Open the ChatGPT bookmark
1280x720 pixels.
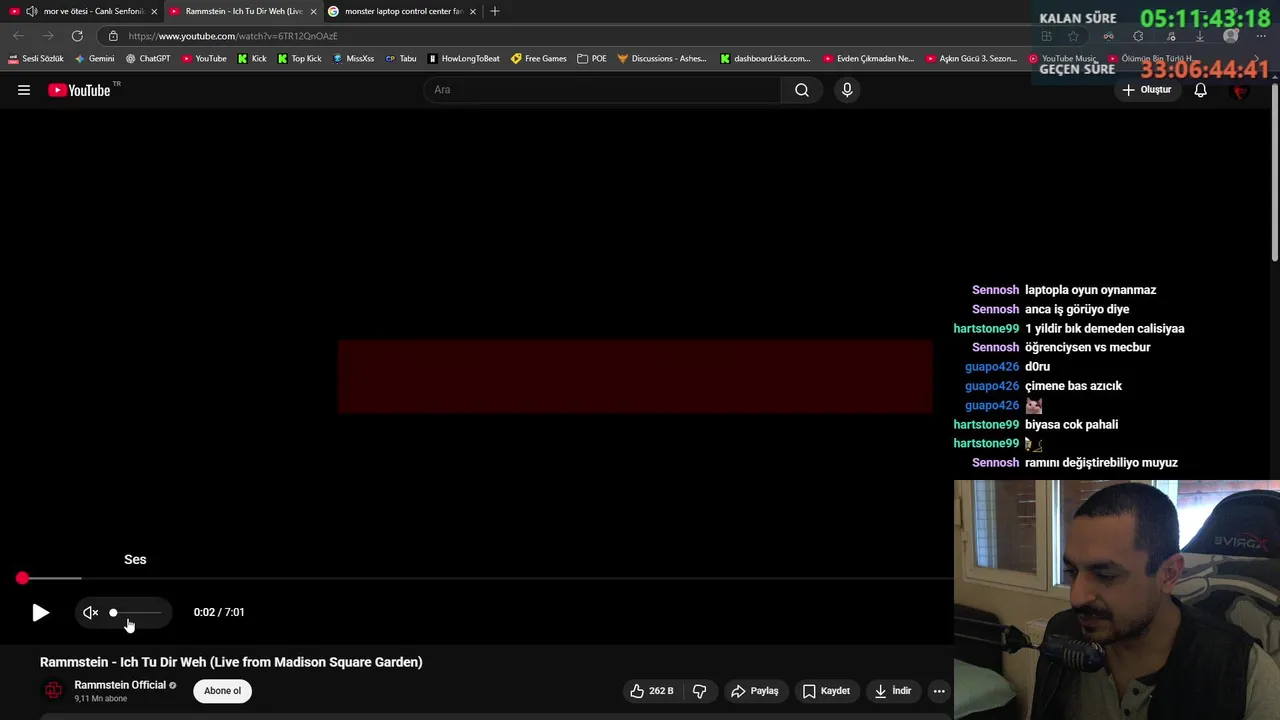[x=148, y=58]
